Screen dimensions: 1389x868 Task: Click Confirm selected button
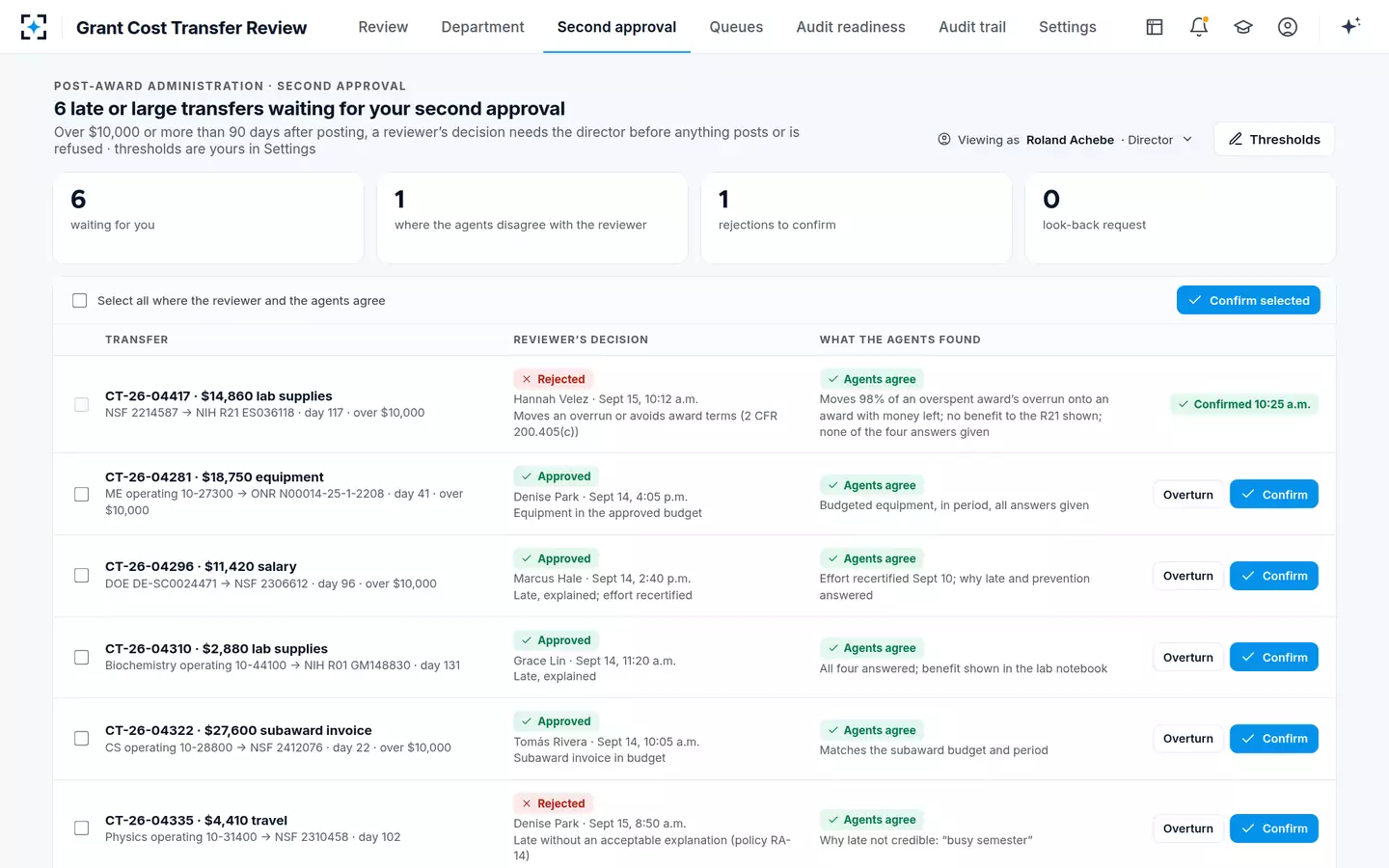click(x=1248, y=301)
